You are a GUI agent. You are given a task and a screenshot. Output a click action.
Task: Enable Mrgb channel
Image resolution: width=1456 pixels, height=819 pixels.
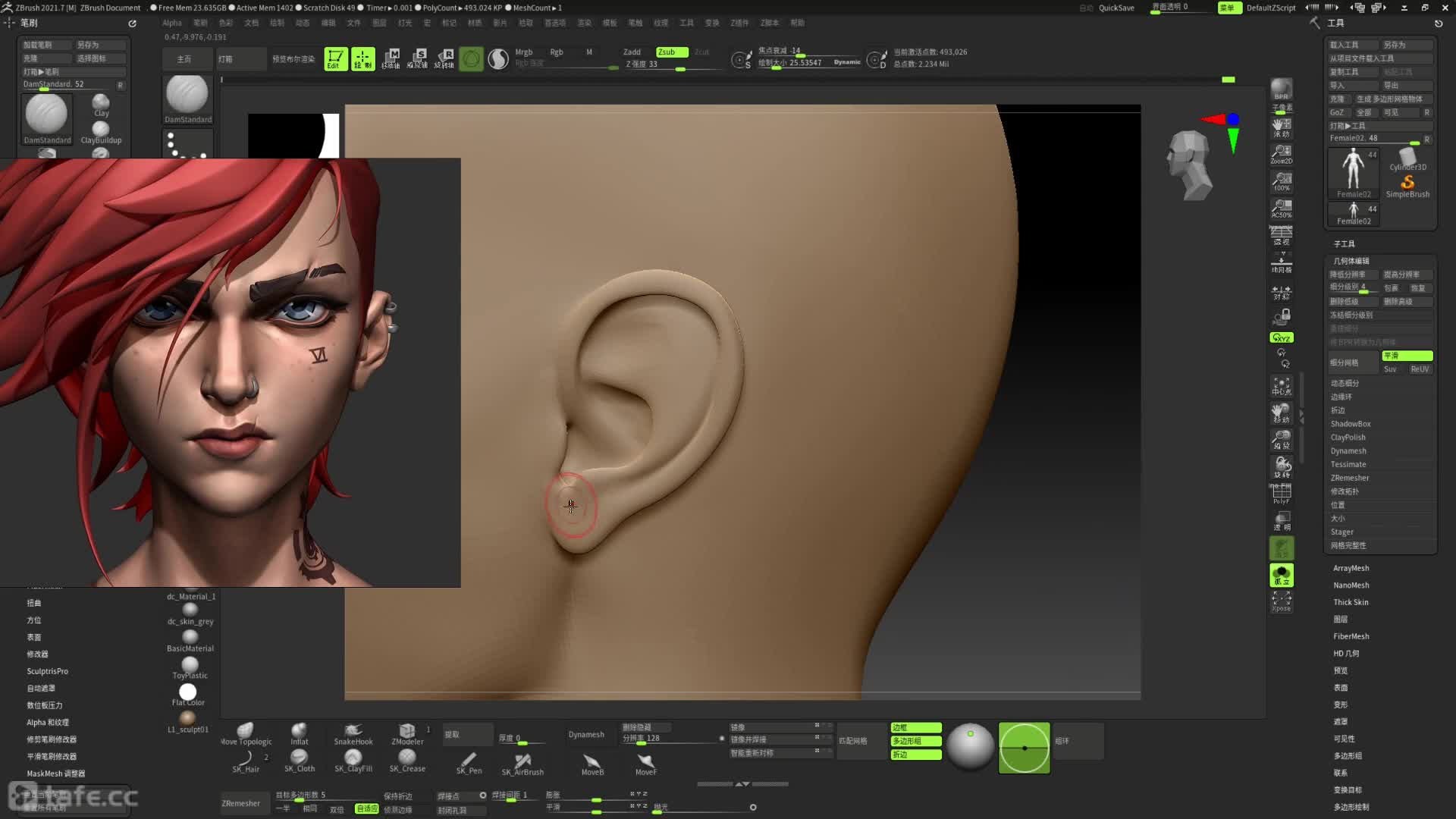click(524, 52)
